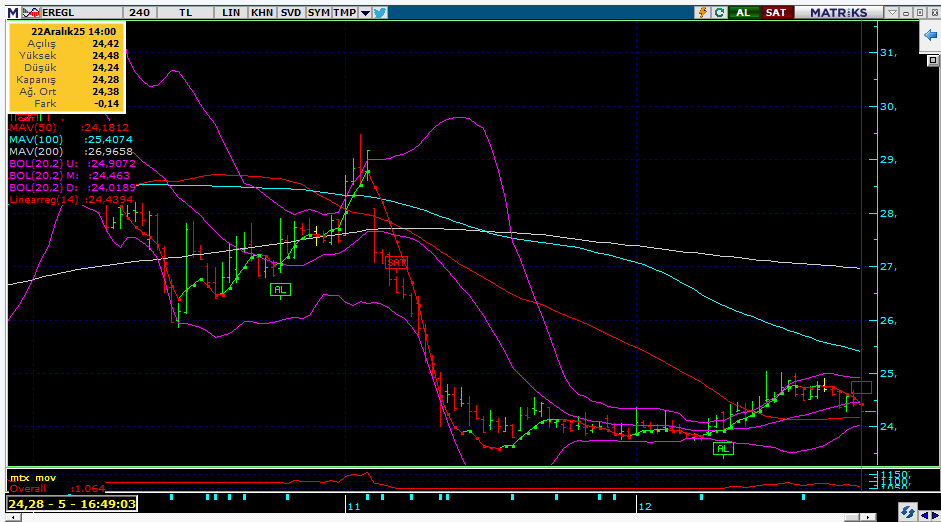
Task: Click the blue back arrow icon
Action: tap(929, 35)
